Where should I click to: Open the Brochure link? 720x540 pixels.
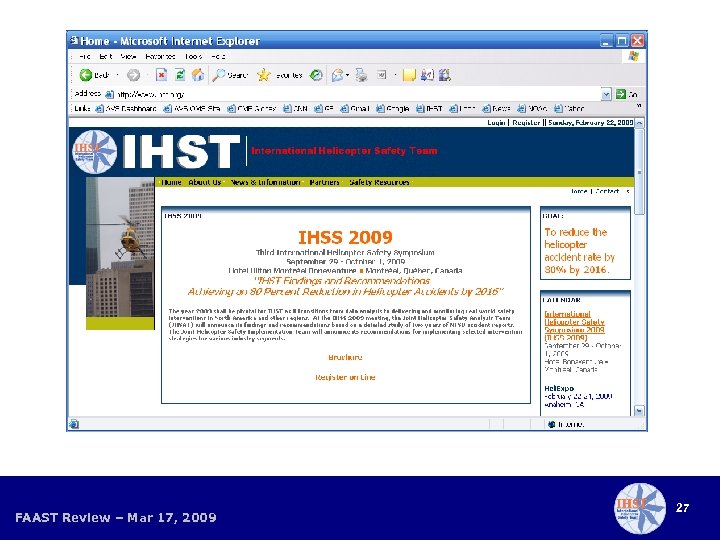pos(345,357)
